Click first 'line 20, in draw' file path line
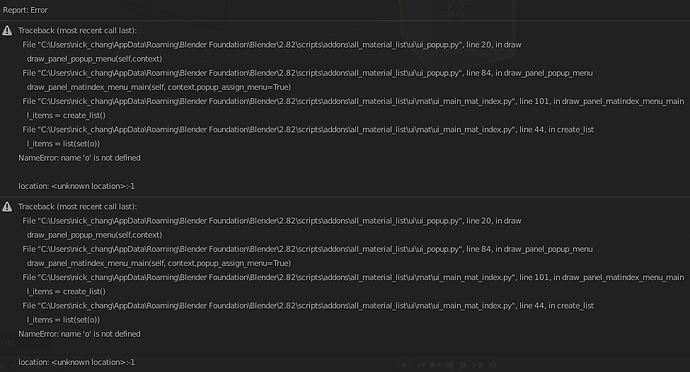 [x=272, y=44]
